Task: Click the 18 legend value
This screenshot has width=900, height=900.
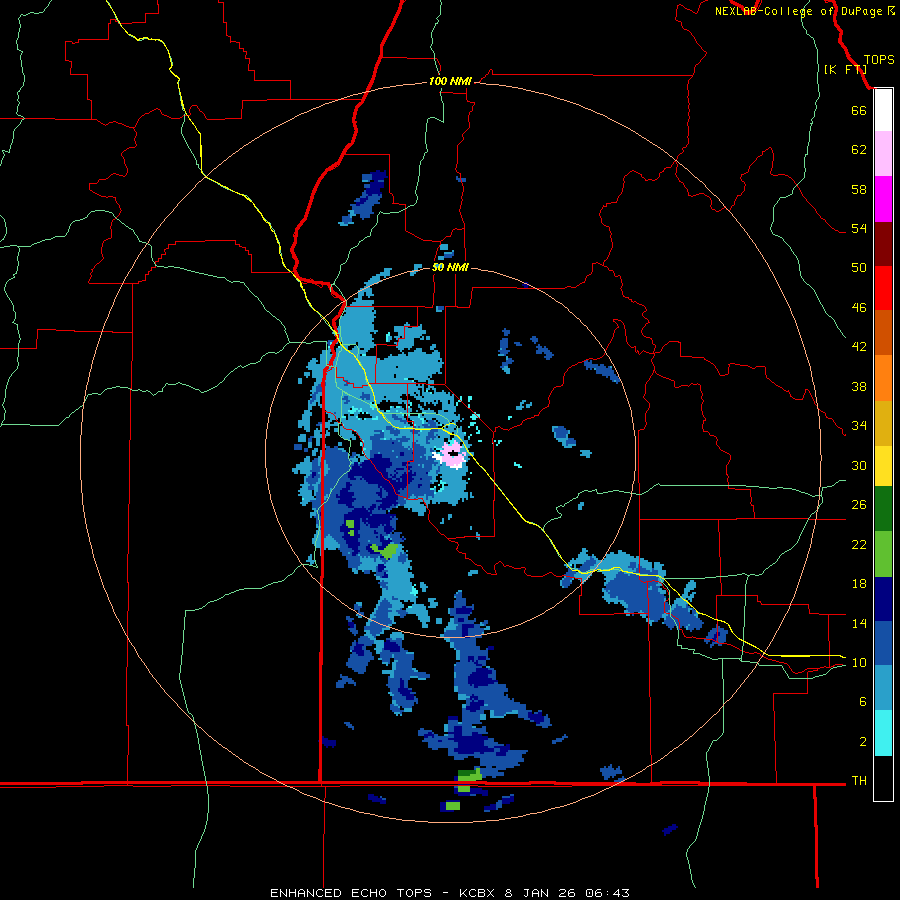Action: click(859, 584)
